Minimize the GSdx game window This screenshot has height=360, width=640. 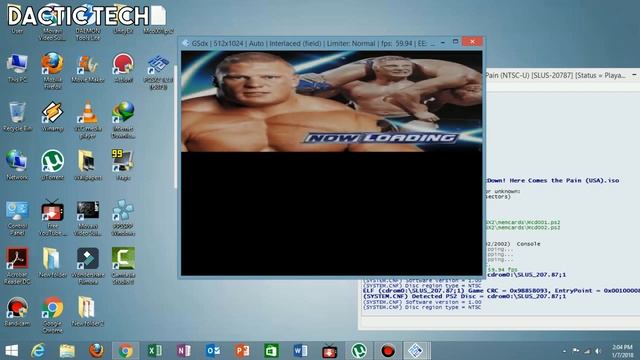pos(443,42)
